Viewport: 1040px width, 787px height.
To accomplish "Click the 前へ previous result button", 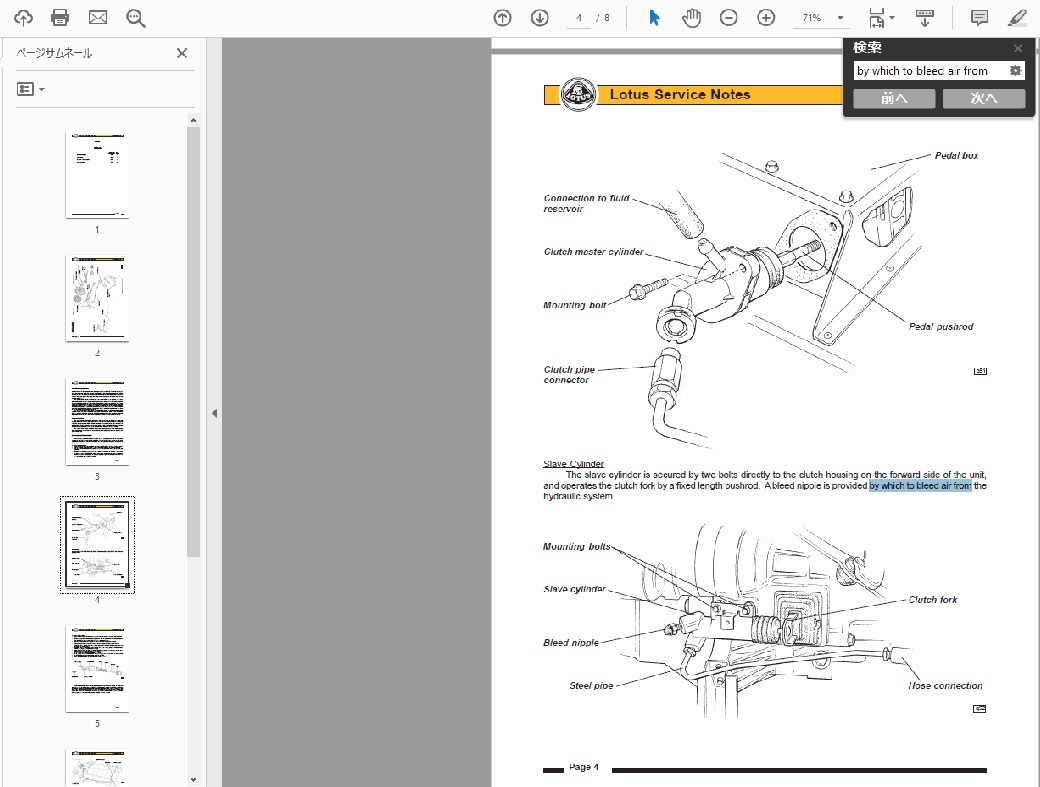I will click(x=894, y=98).
